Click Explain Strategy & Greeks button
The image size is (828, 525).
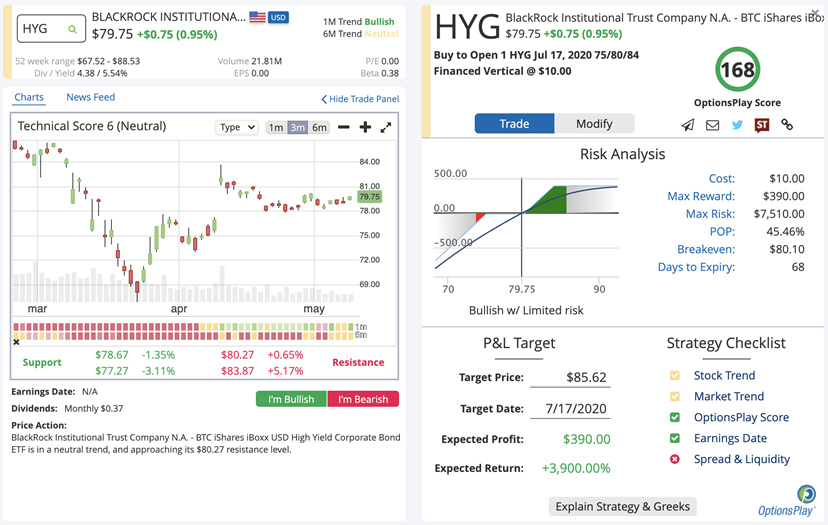[x=623, y=507]
